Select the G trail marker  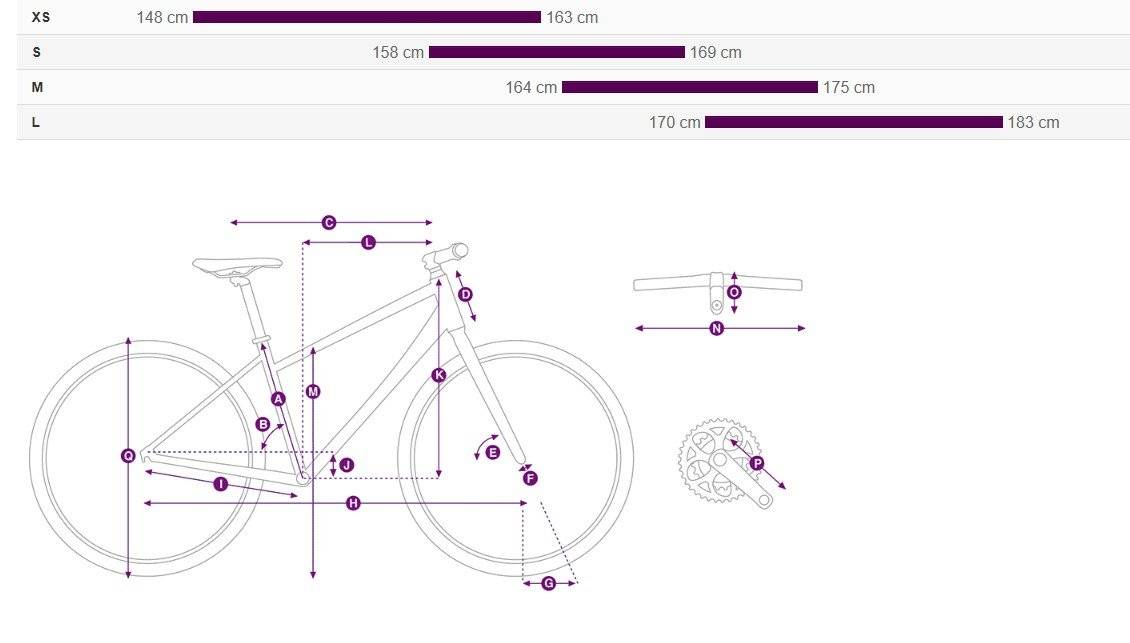tap(548, 583)
